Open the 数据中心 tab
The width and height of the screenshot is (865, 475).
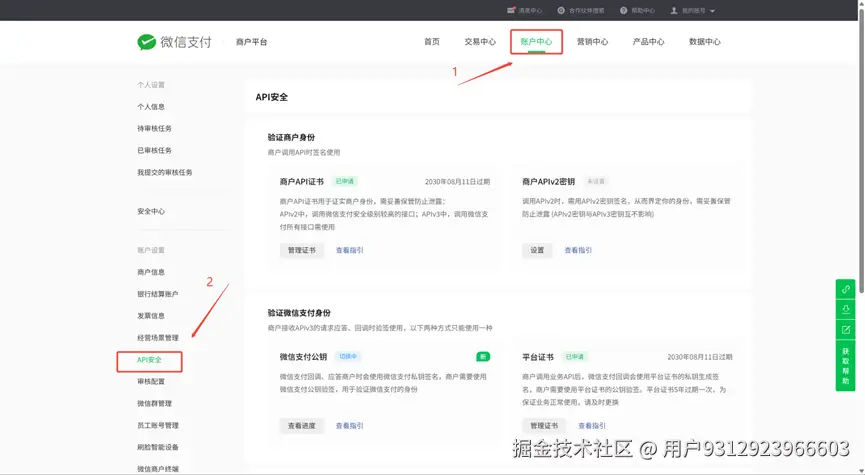(705, 41)
